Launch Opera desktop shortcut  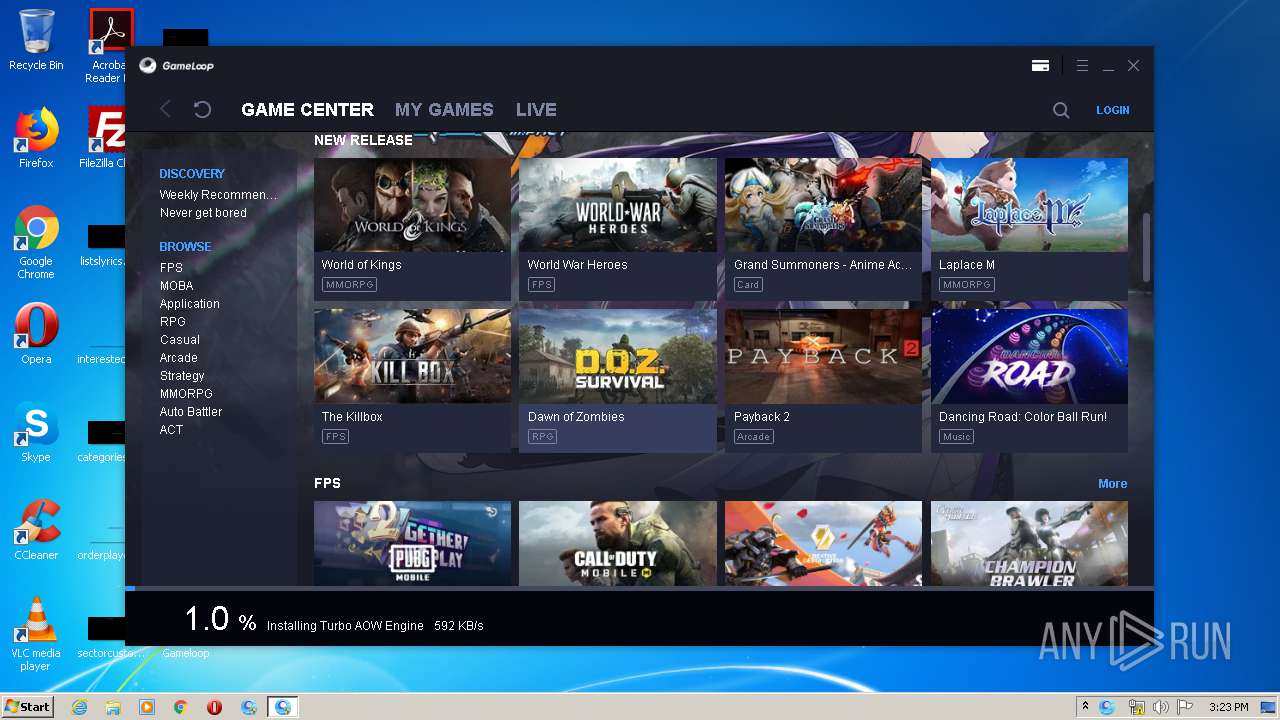click(36, 334)
